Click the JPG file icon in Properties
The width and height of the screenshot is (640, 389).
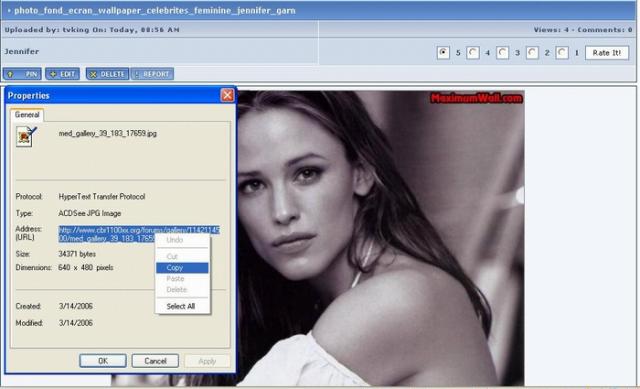[26, 136]
